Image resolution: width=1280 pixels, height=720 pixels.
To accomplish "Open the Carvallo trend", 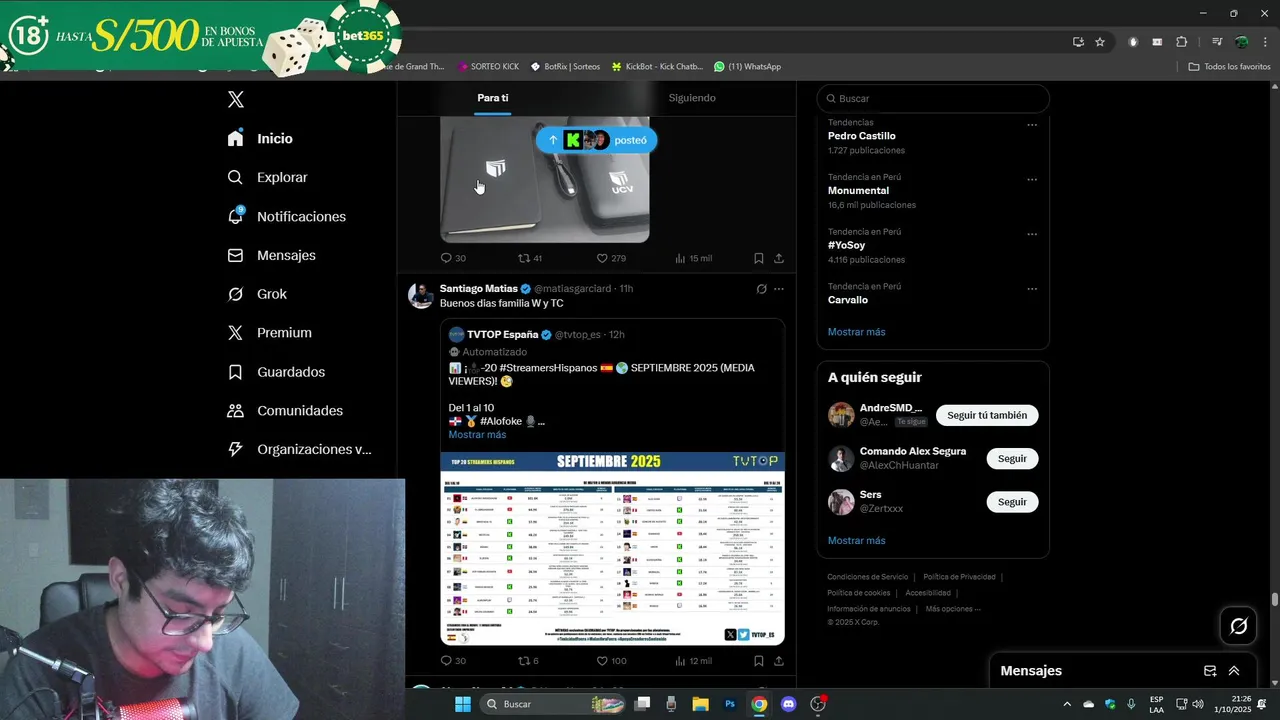I will pos(848,300).
